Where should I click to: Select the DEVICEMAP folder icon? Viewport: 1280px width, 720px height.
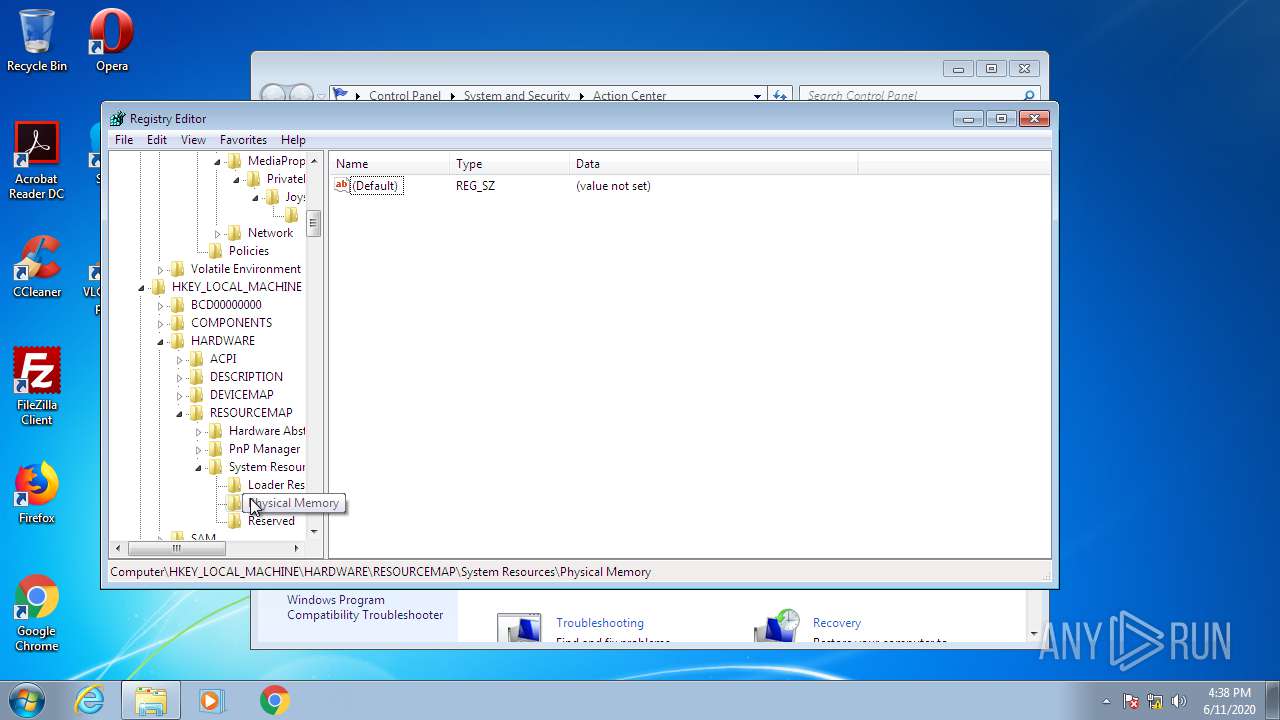tap(197, 395)
